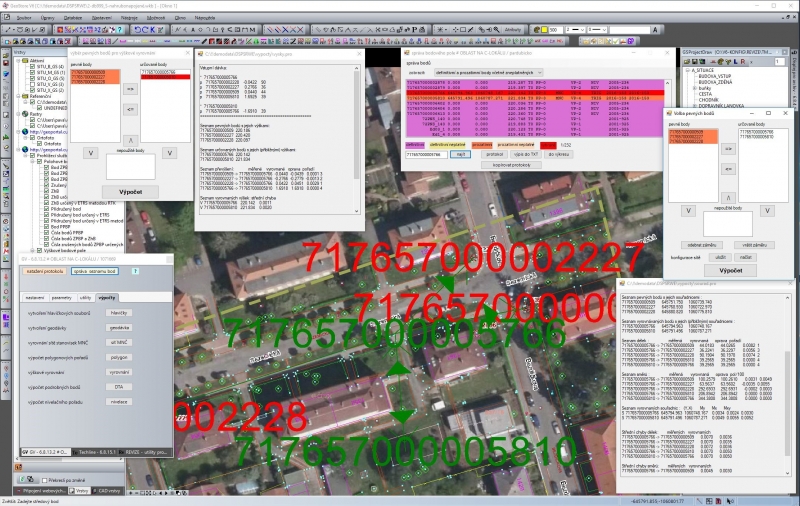Click the red downward arrow in left sidebar

pos(6,277)
